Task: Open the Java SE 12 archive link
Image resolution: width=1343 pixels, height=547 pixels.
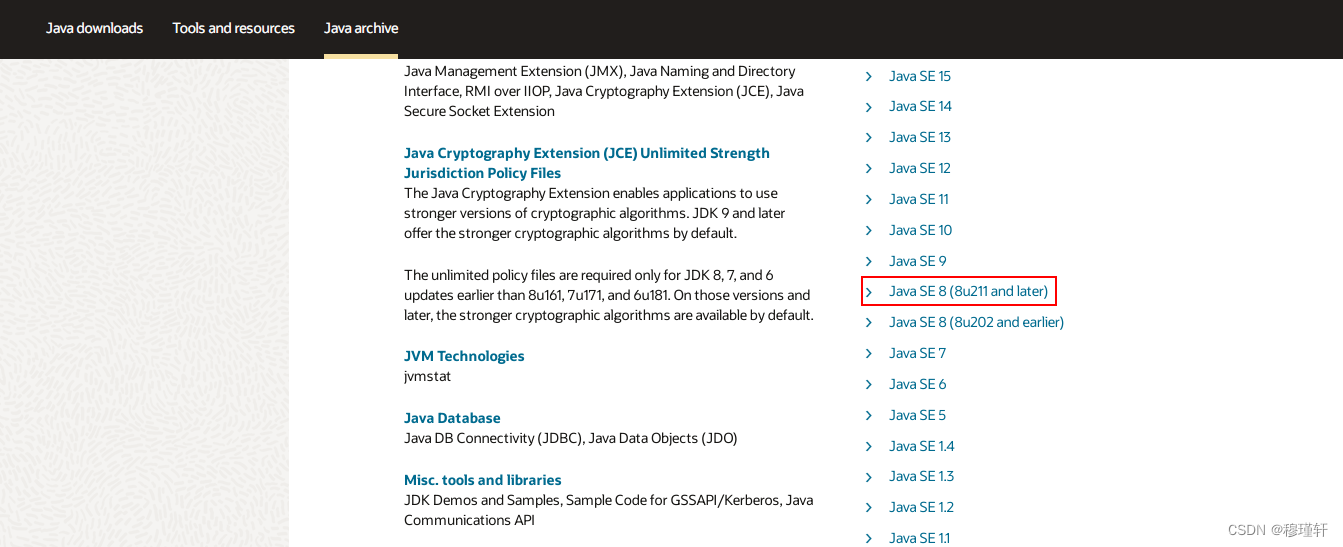Action: [920, 168]
